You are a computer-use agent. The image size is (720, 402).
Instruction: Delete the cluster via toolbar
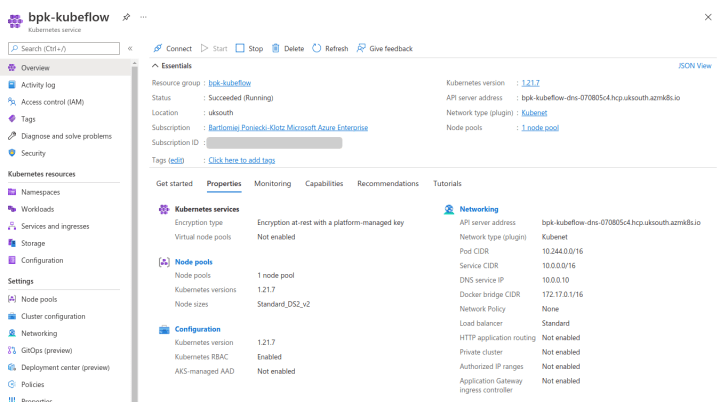pos(288,48)
